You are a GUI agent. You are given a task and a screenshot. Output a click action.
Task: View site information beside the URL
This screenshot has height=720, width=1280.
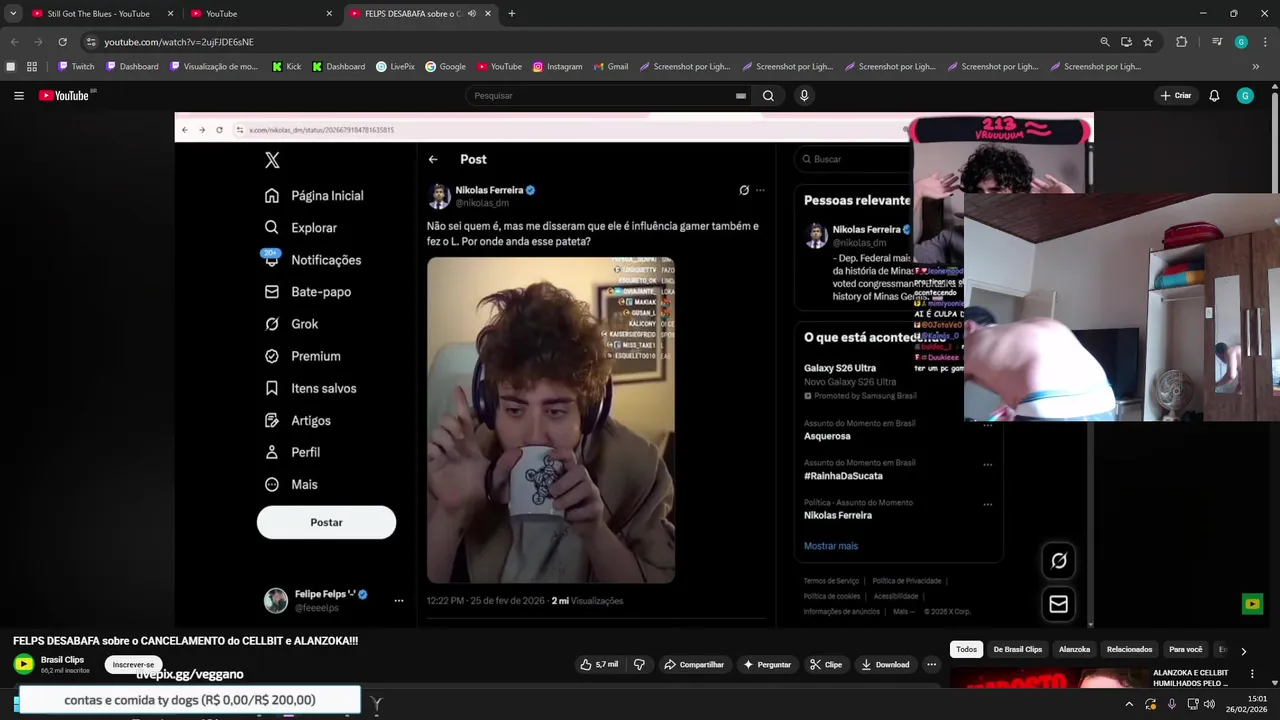pyautogui.click(x=91, y=42)
